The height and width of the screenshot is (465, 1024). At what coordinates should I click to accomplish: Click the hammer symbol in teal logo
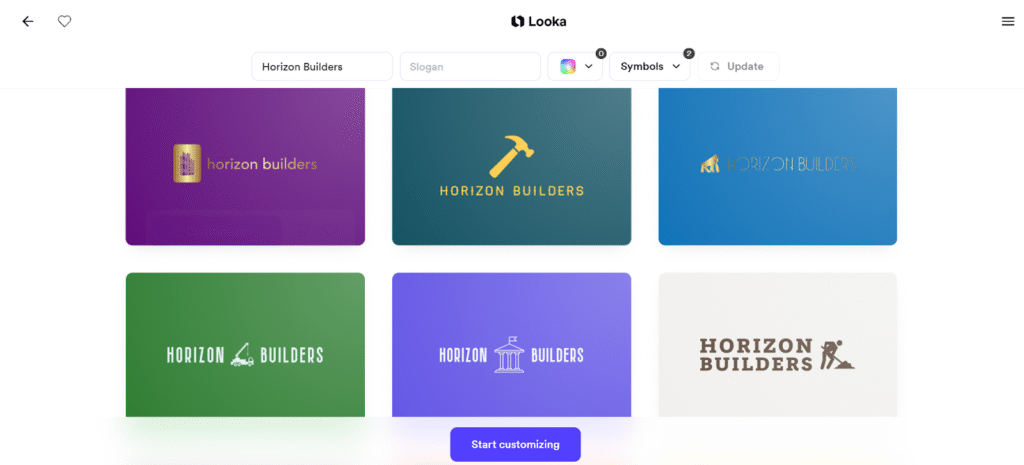(511, 157)
